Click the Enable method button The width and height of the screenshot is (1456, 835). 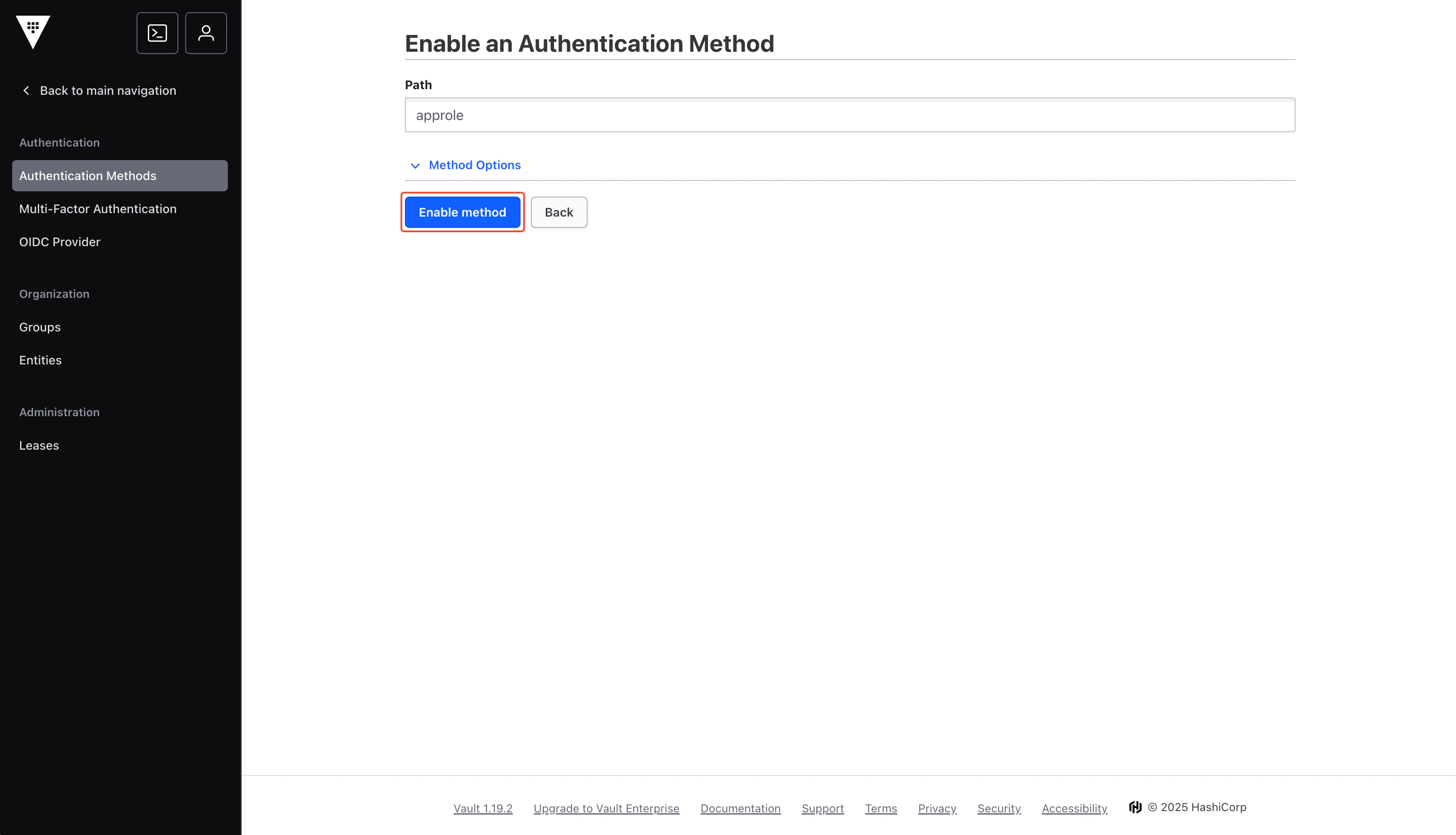coord(462,212)
